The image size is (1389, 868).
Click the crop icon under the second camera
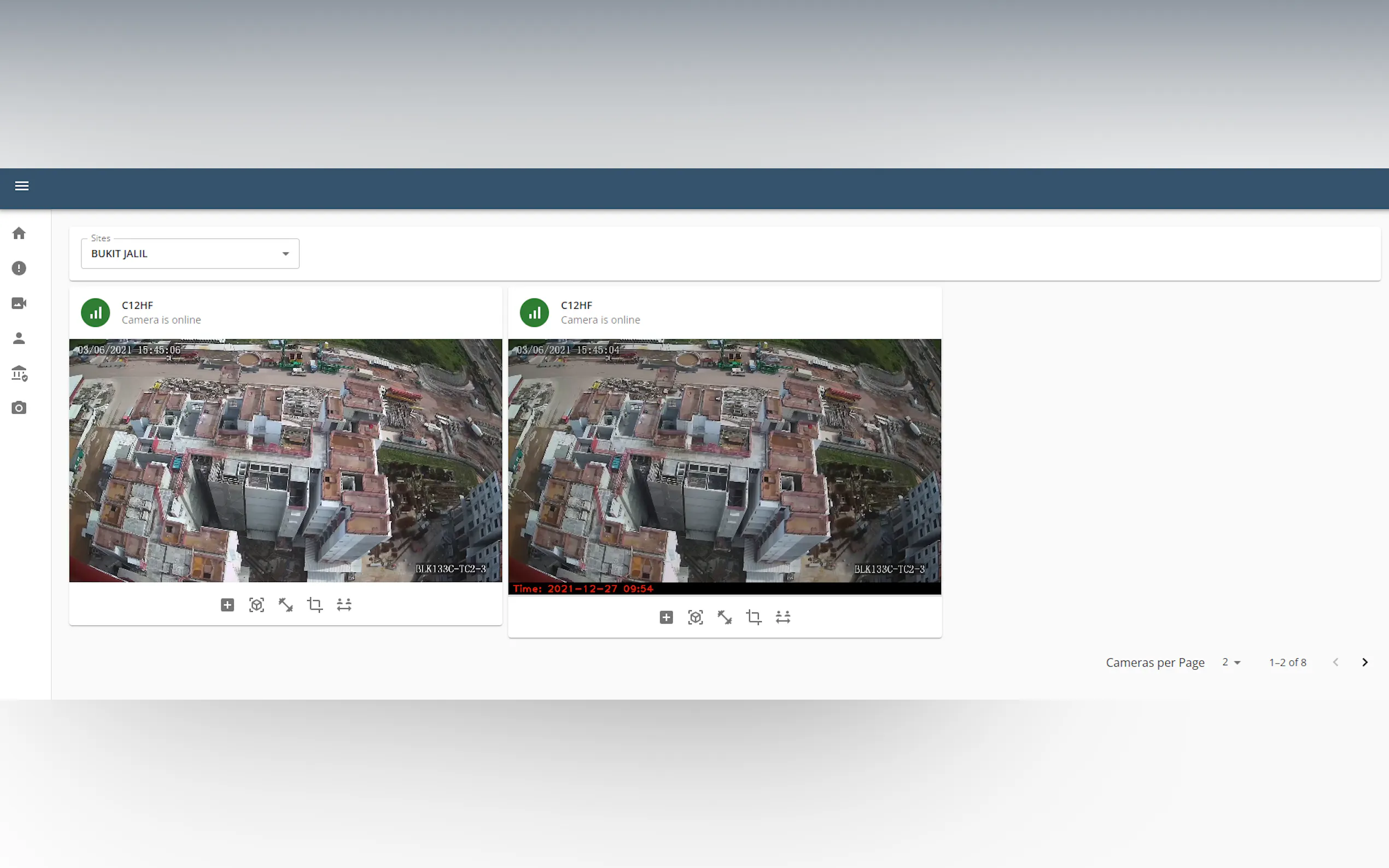pyautogui.click(x=754, y=617)
